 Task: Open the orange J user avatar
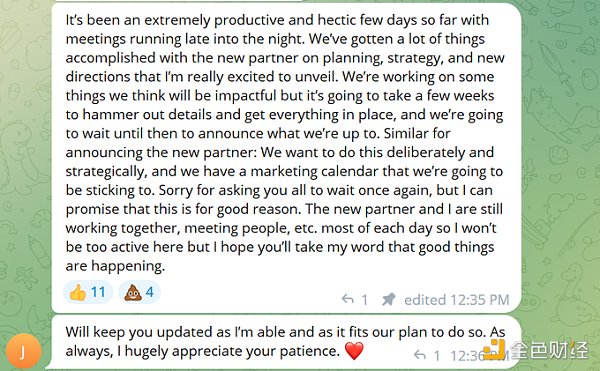tap(24, 351)
